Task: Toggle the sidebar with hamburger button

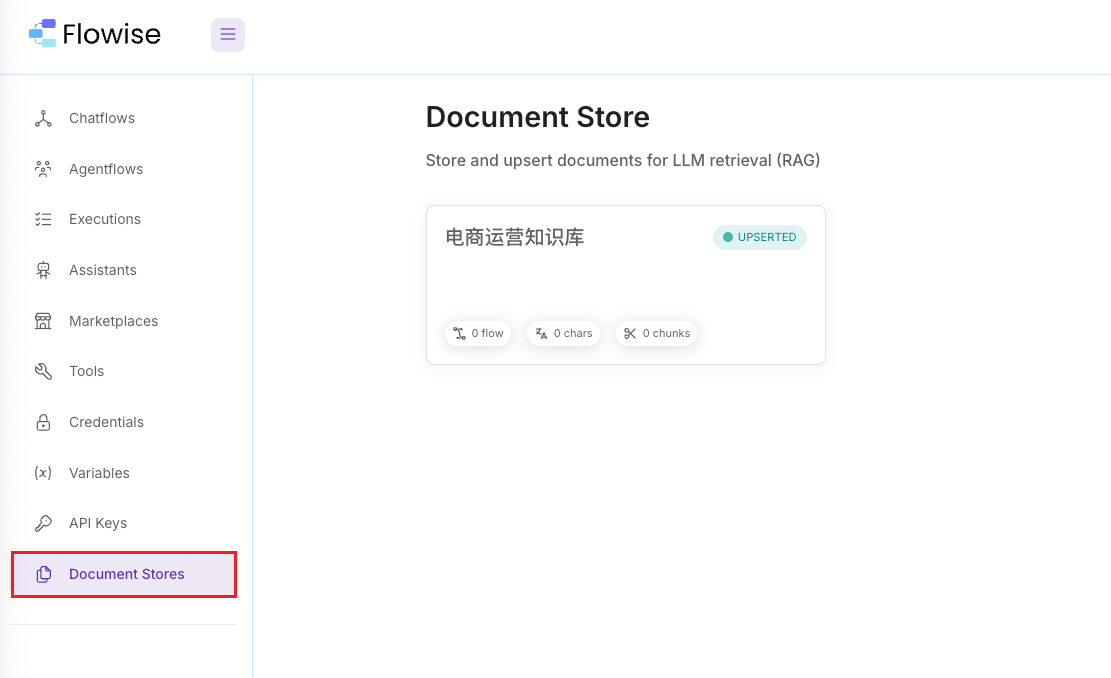Action: coord(228,35)
